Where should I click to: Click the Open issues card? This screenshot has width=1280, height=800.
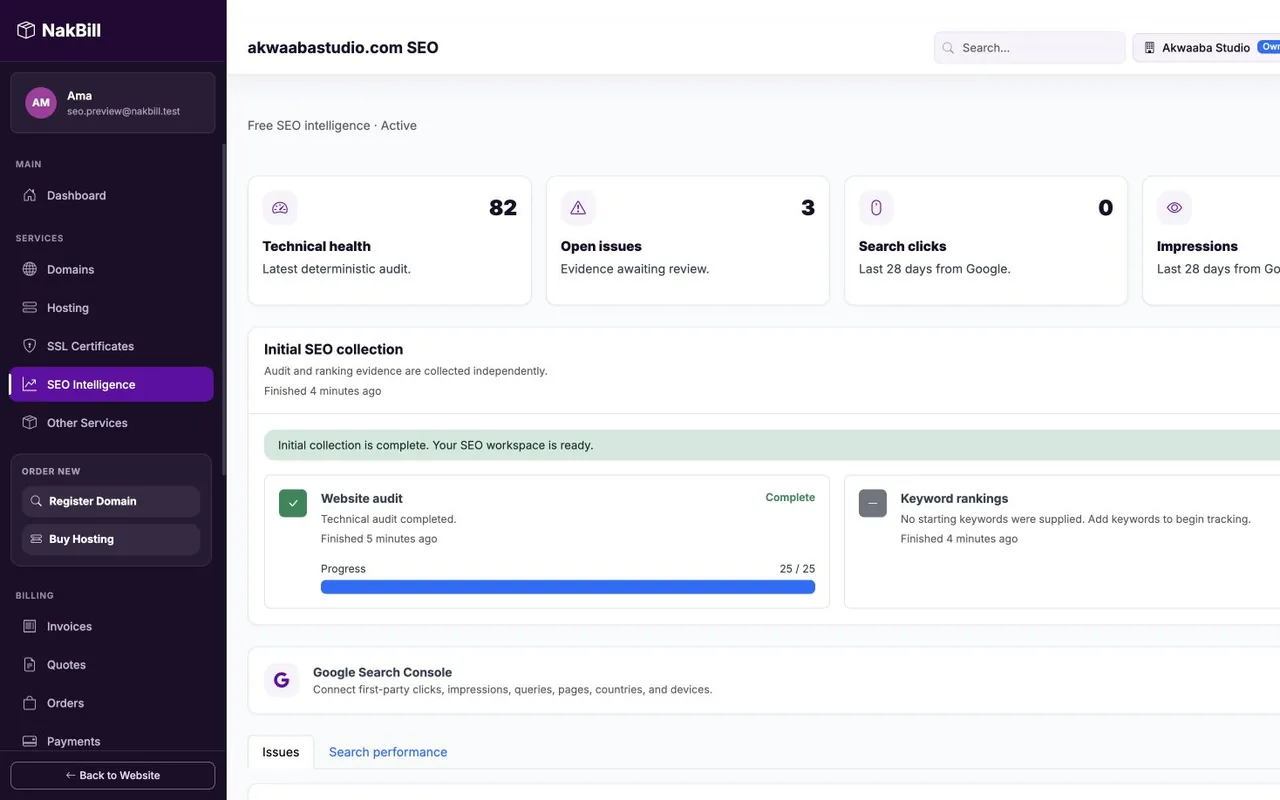tap(688, 241)
